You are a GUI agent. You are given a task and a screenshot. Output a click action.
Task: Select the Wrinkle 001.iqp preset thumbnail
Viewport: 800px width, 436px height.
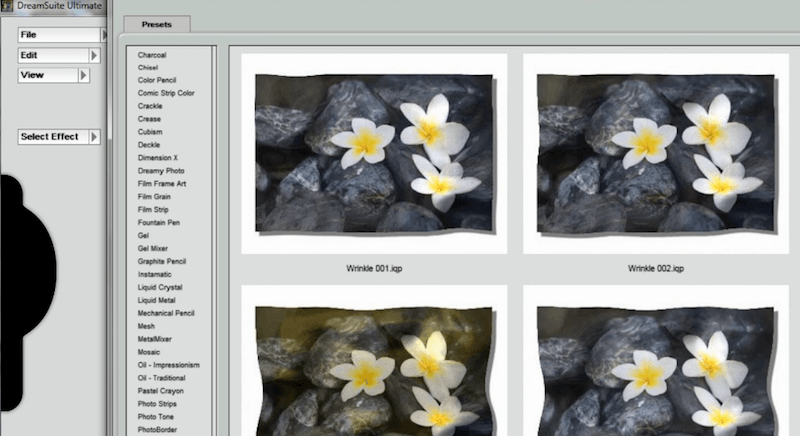click(x=374, y=153)
